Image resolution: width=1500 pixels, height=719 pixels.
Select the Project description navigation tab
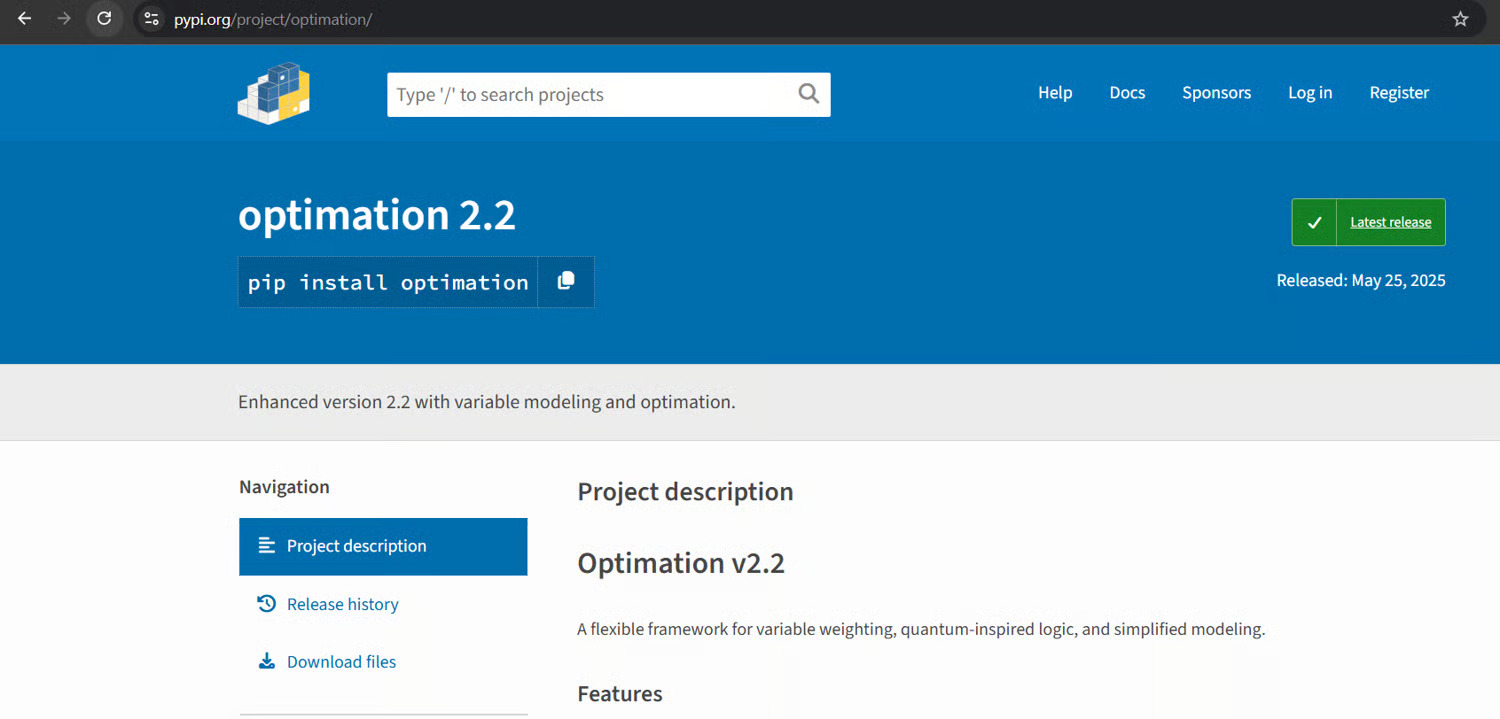[x=383, y=546]
